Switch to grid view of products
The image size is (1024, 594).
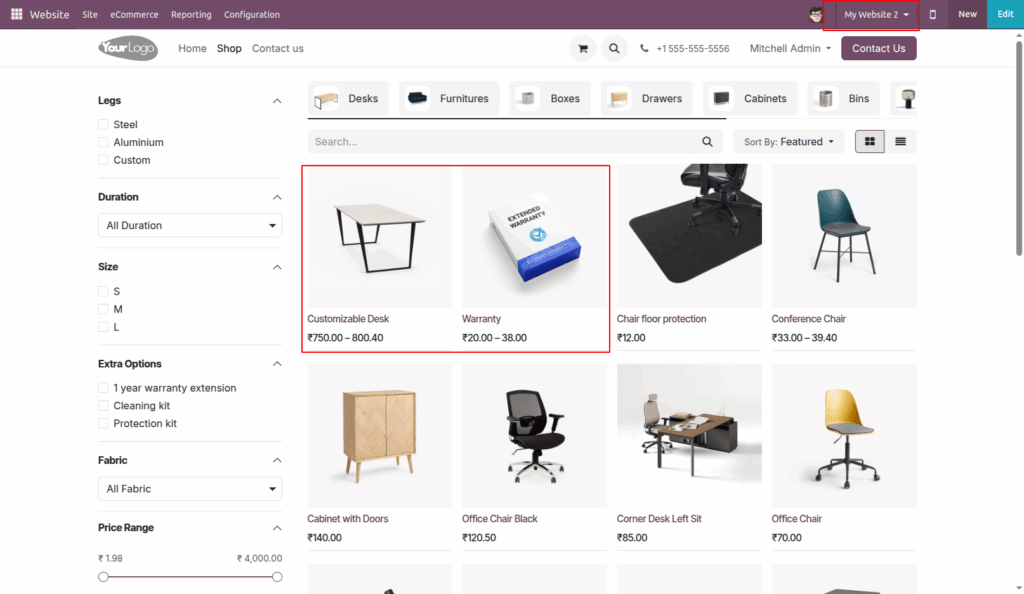(x=869, y=141)
